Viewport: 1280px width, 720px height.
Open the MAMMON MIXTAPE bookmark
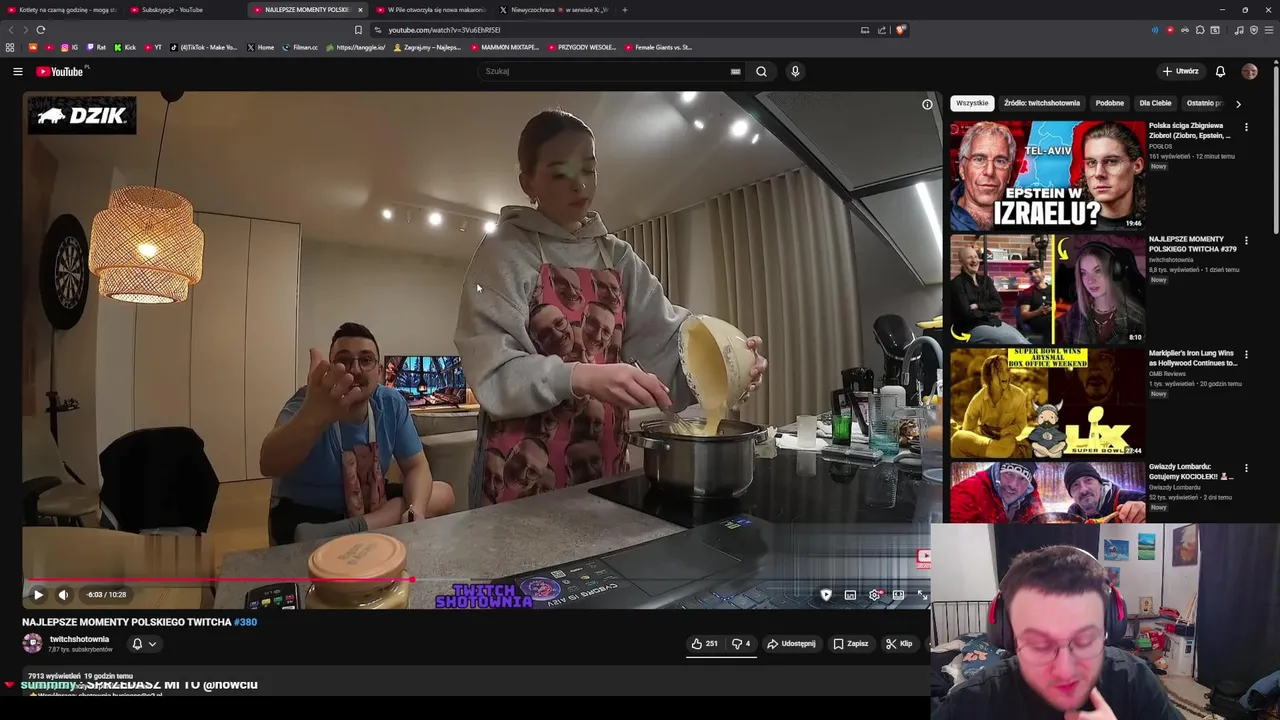coord(504,47)
